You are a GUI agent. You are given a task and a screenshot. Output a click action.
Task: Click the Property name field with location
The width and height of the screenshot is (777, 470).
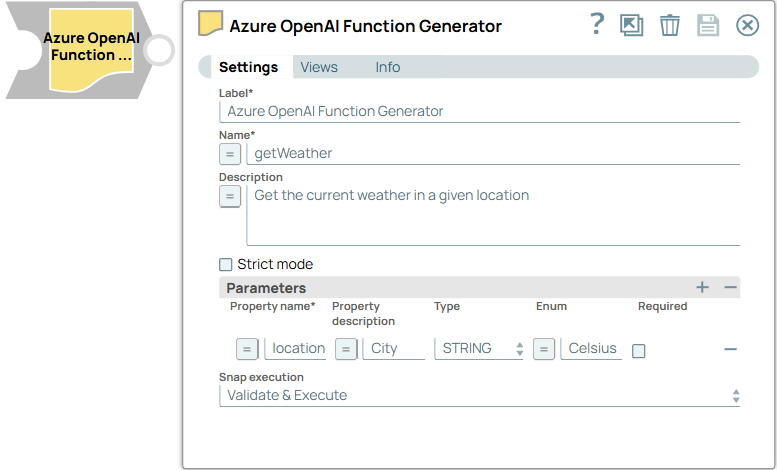pos(295,349)
